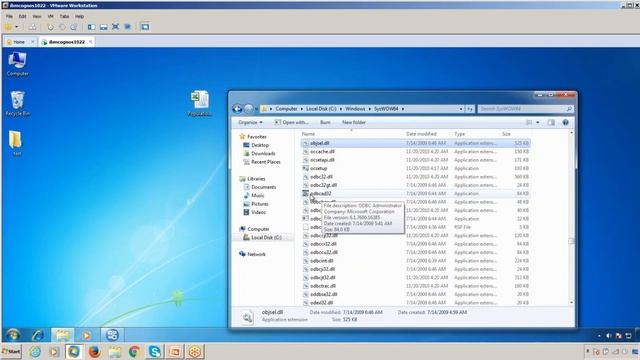The width and height of the screenshot is (640, 360).
Task: Select Recent Places under Favorites
Action: pos(262,162)
